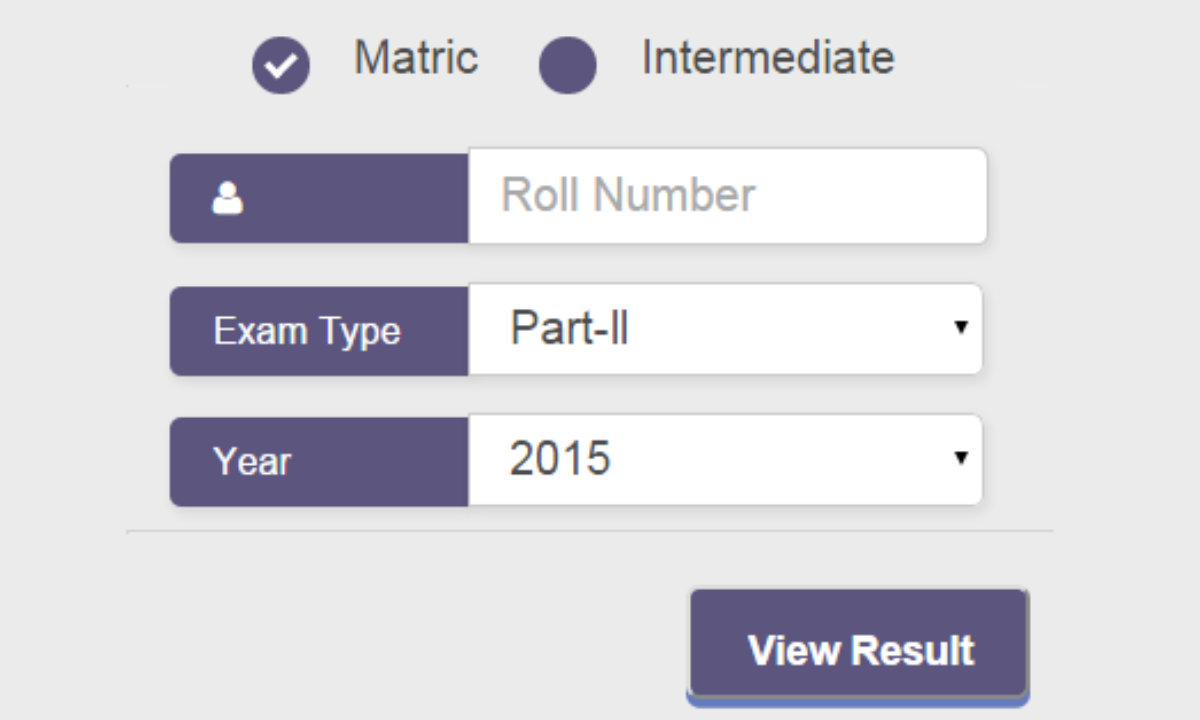Click the selected 2015 year value
The image size is (1200, 720).
(560, 459)
